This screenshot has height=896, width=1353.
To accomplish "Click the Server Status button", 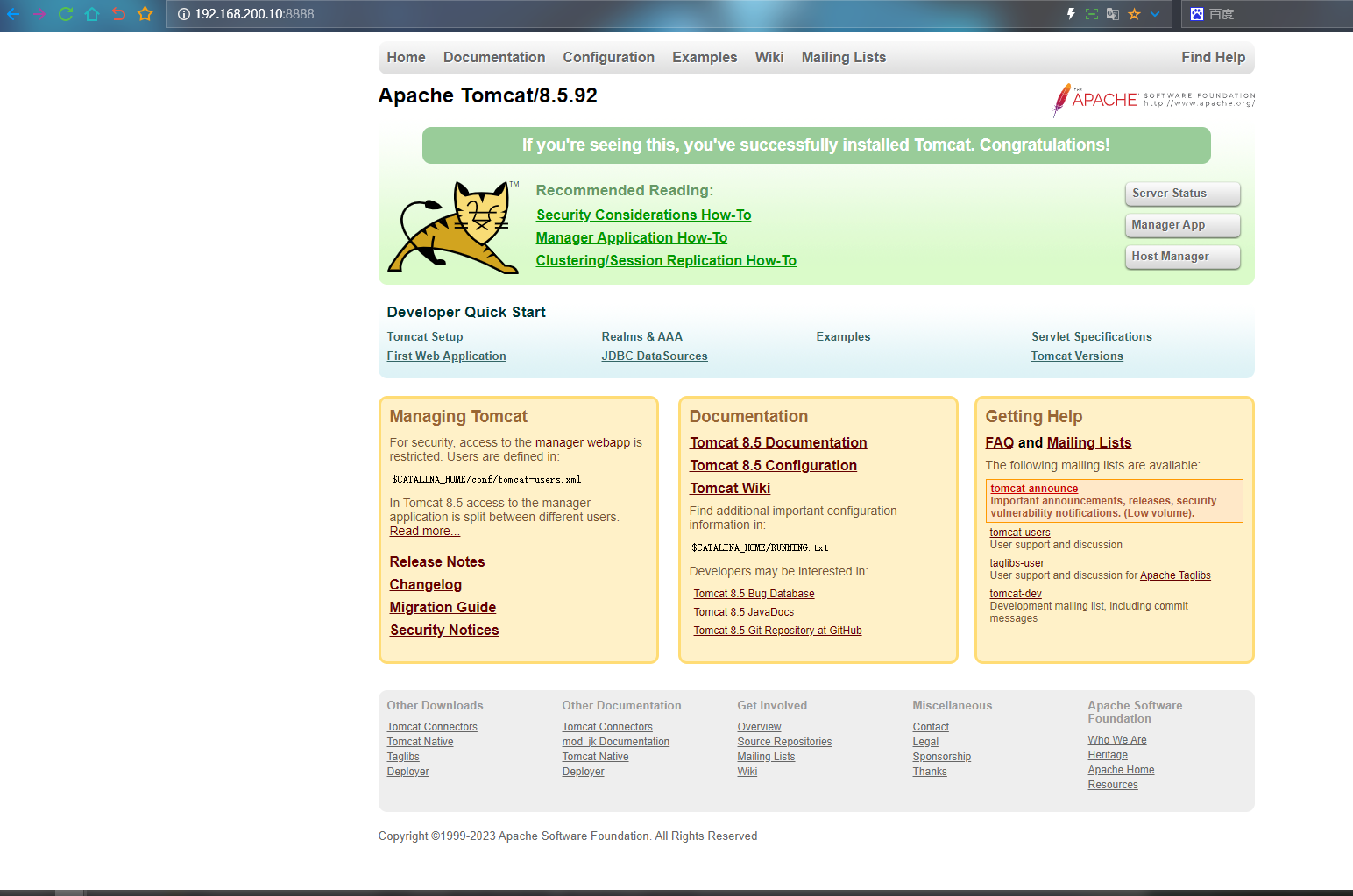I will 1183,194.
